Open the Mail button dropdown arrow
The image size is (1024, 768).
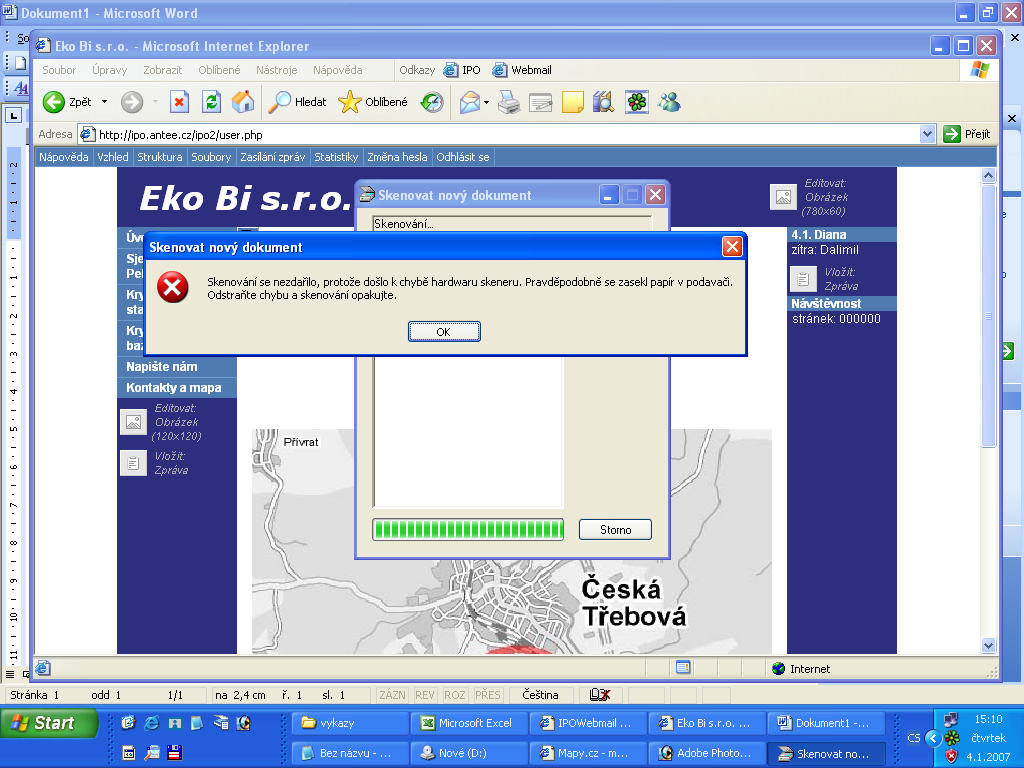487,103
